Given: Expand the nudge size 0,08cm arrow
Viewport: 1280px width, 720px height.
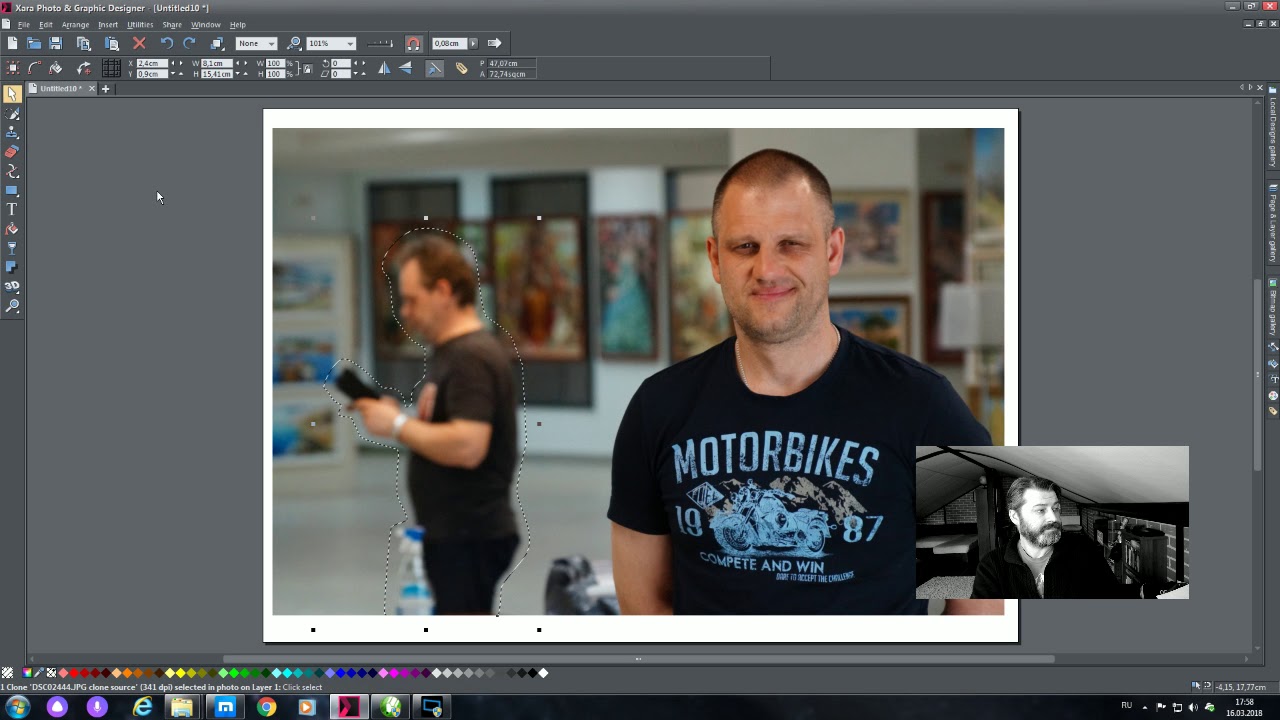Looking at the screenshot, I should pyautogui.click(x=473, y=43).
